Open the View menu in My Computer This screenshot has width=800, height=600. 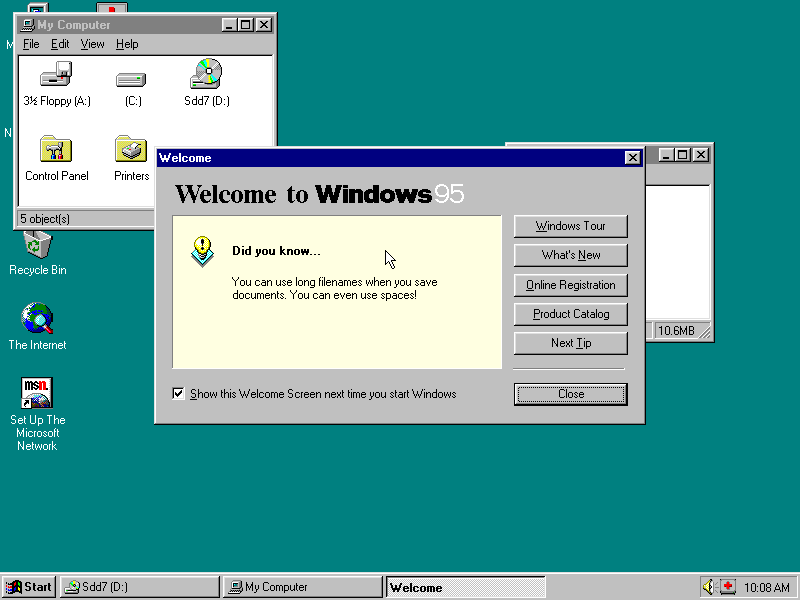[92, 44]
